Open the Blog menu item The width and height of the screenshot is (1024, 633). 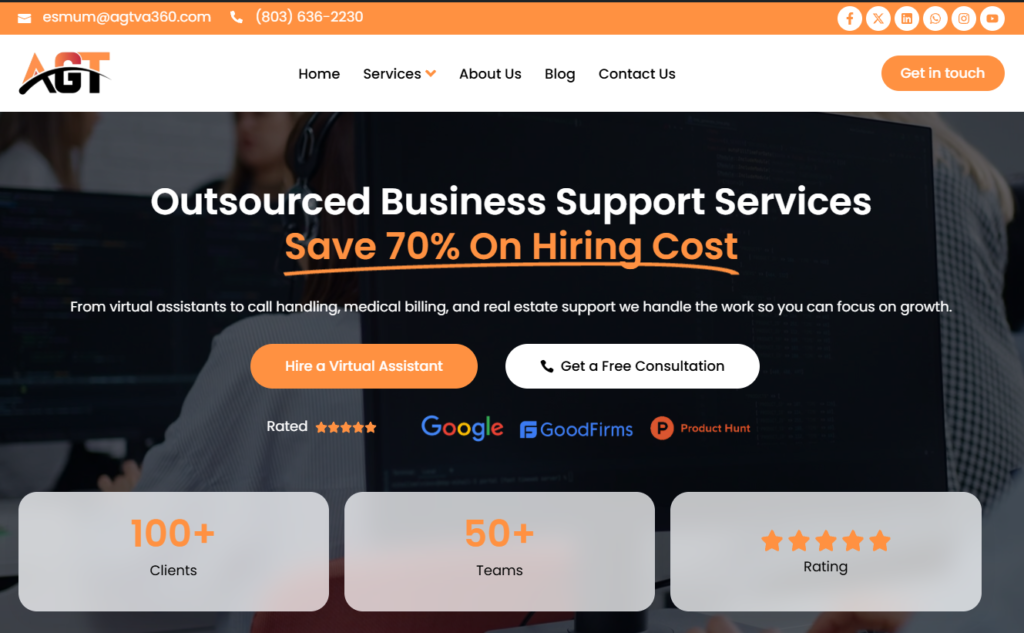[560, 74]
